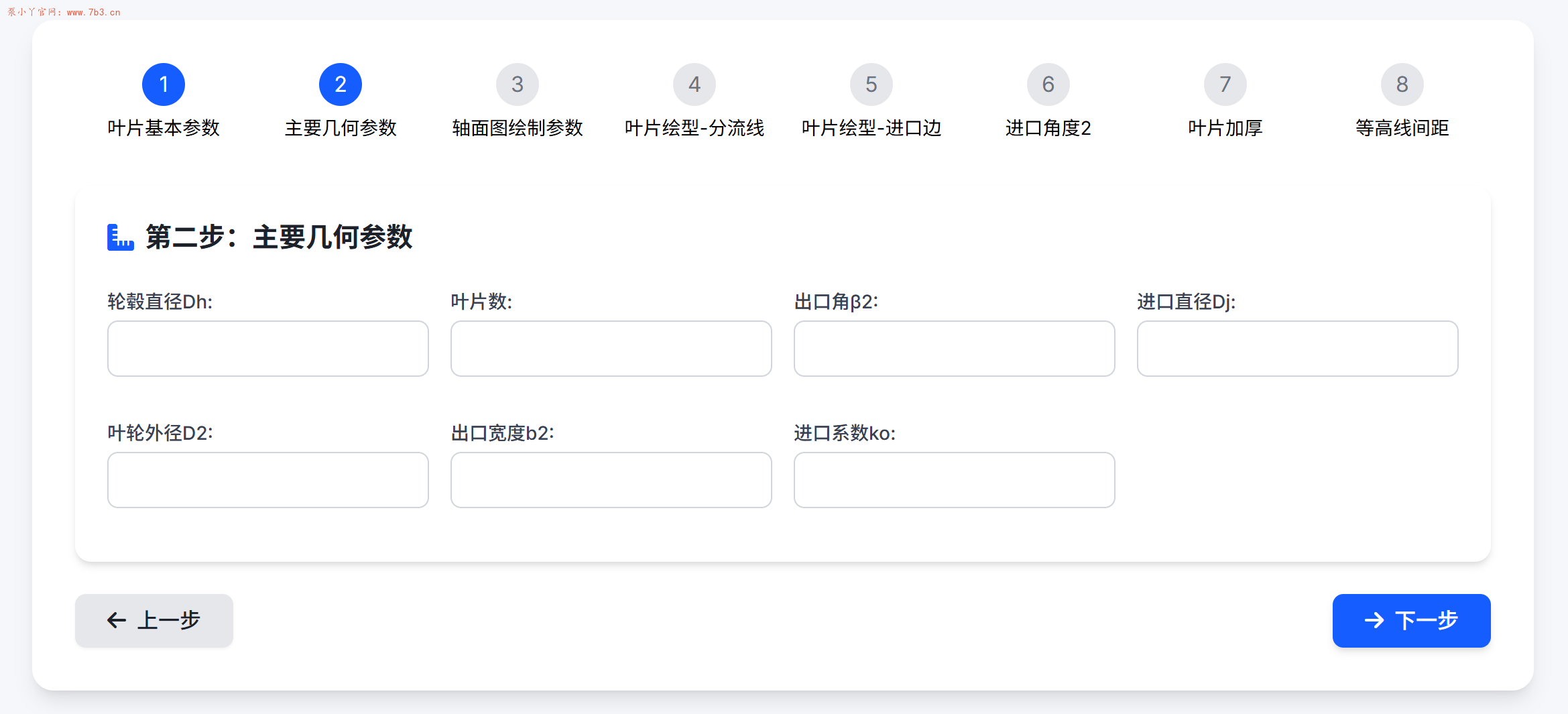Focus the 出口宽度b2 input field

click(x=611, y=480)
